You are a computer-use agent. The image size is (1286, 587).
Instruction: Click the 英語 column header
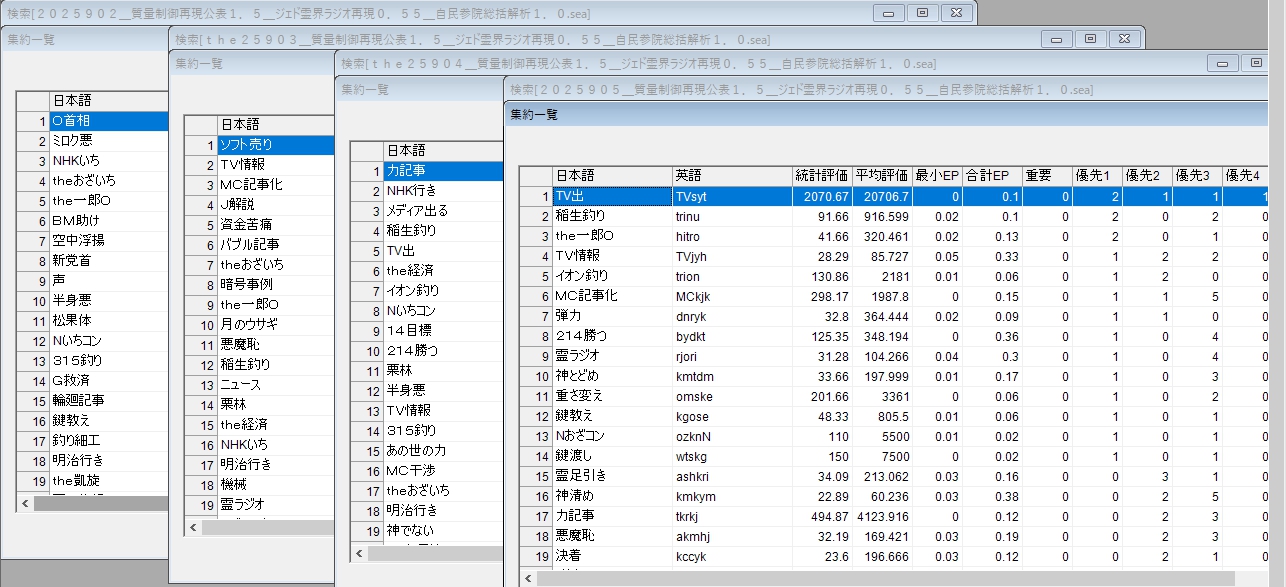tap(731, 175)
